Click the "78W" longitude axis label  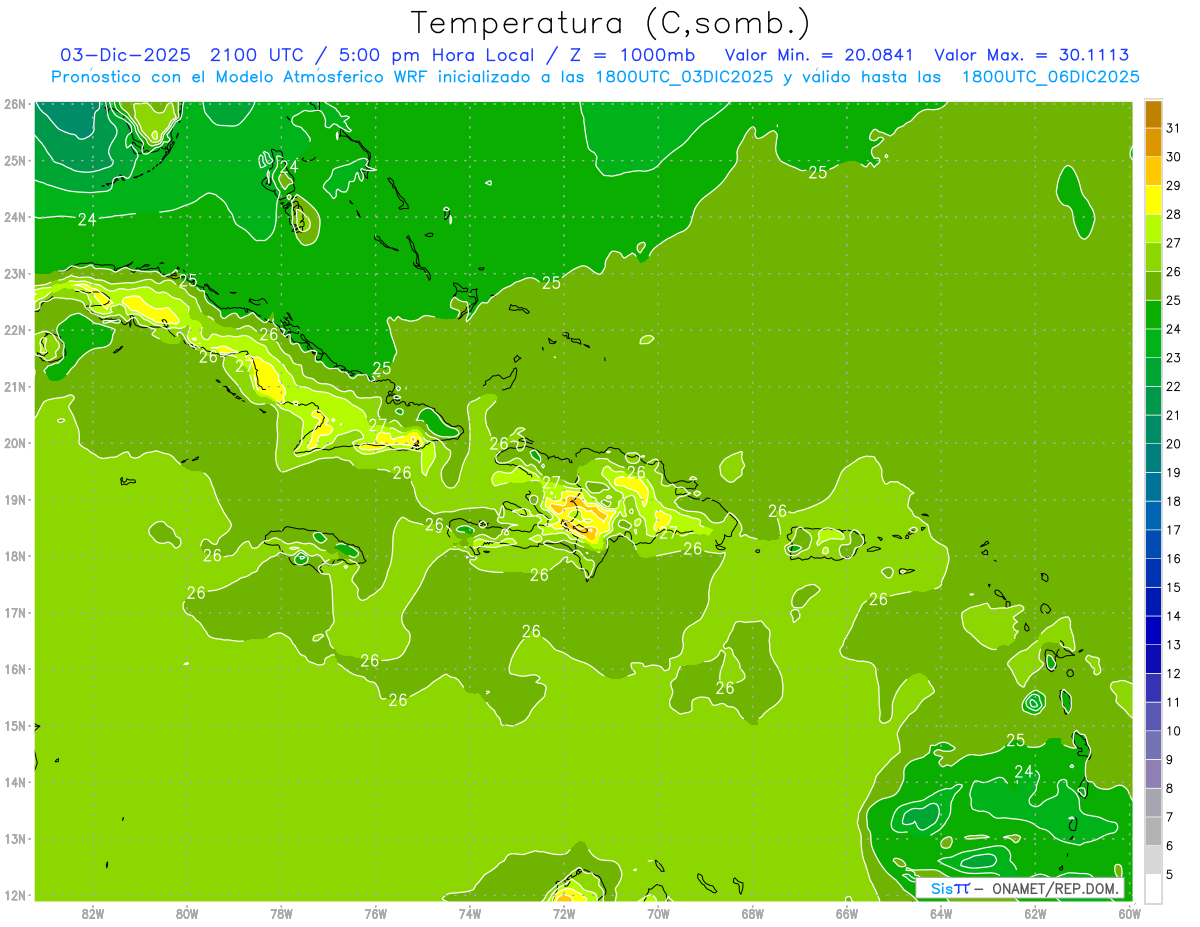[281, 912]
